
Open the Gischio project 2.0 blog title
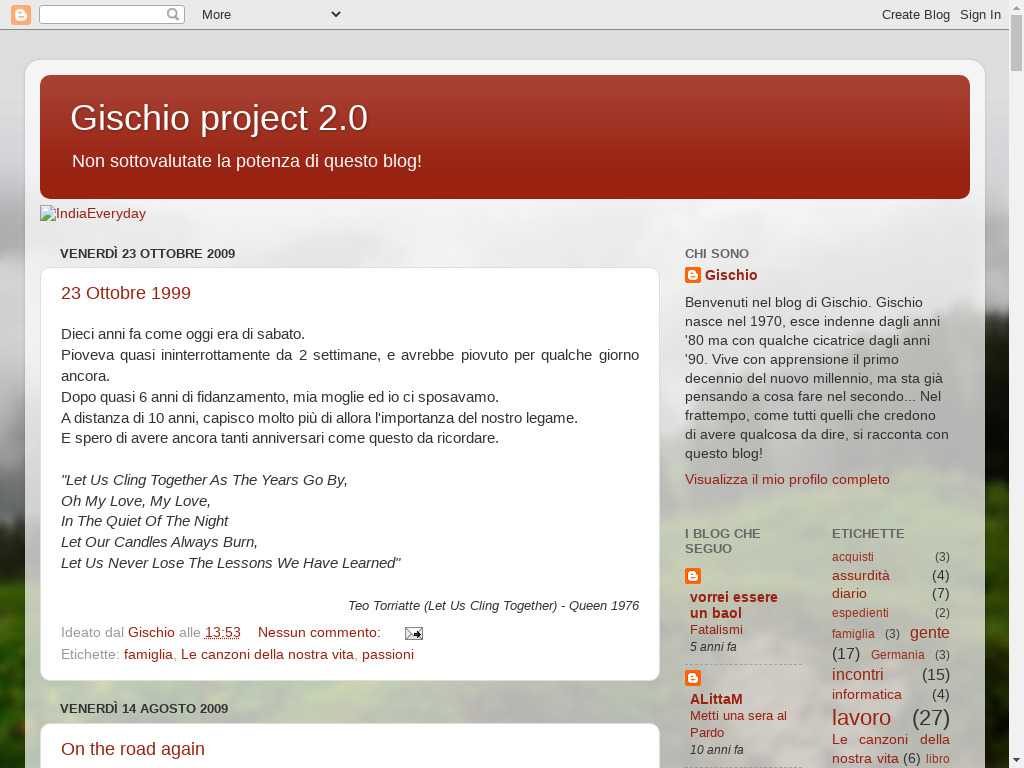pyautogui.click(x=219, y=118)
